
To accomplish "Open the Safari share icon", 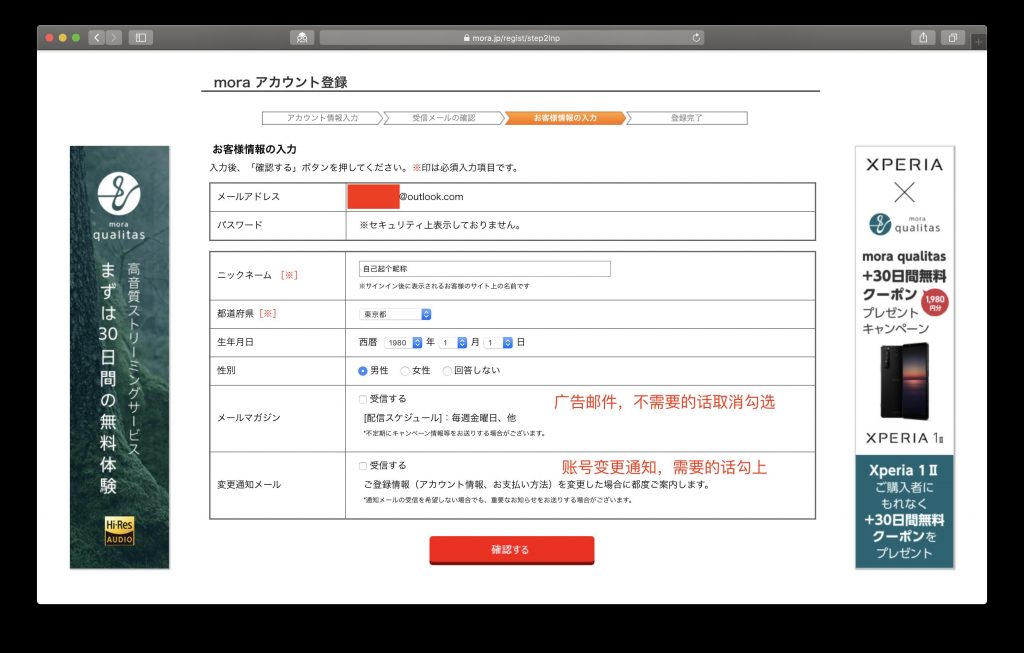I will coord(923,38).
